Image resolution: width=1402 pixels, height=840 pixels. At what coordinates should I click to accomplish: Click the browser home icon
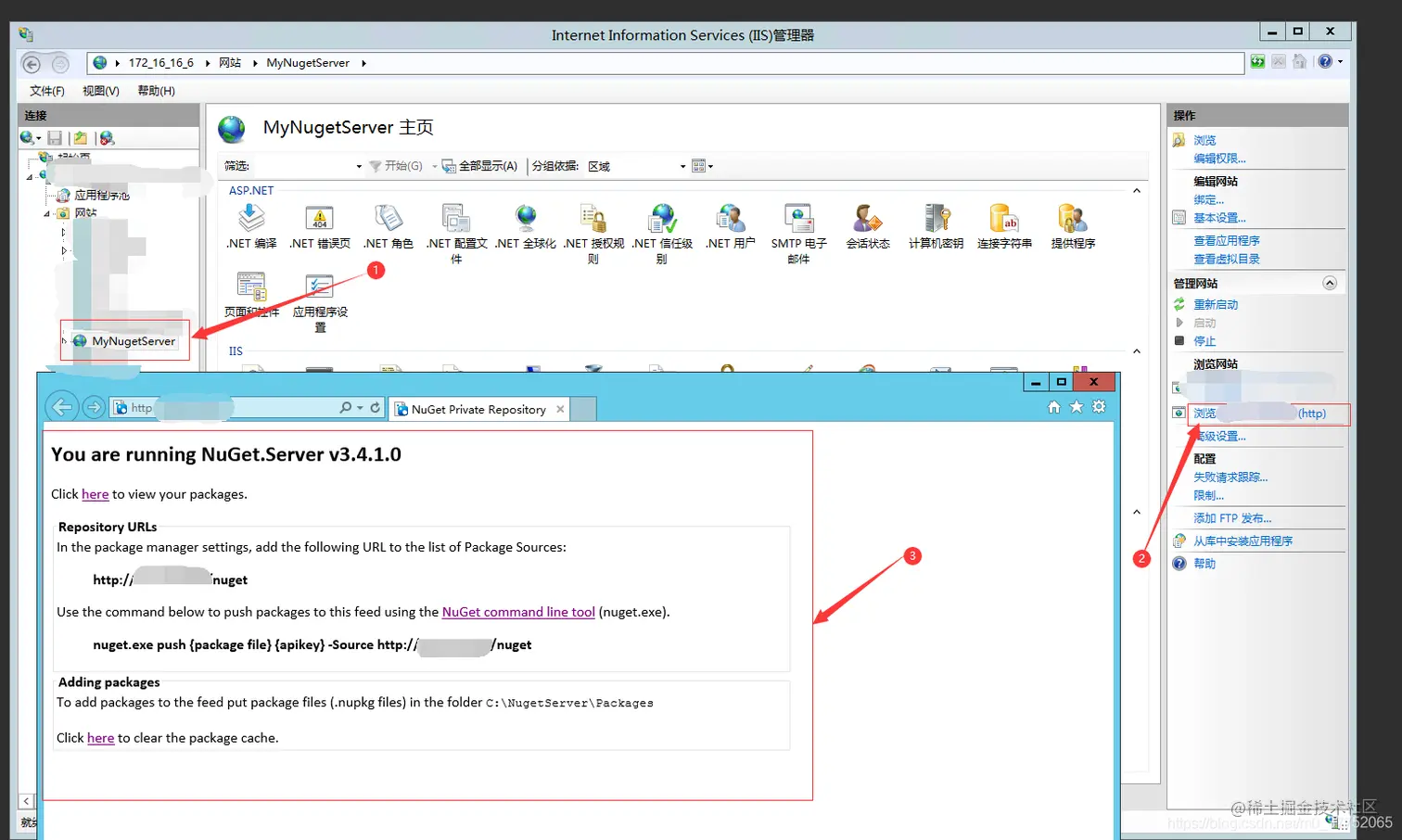click(1053, 407)
